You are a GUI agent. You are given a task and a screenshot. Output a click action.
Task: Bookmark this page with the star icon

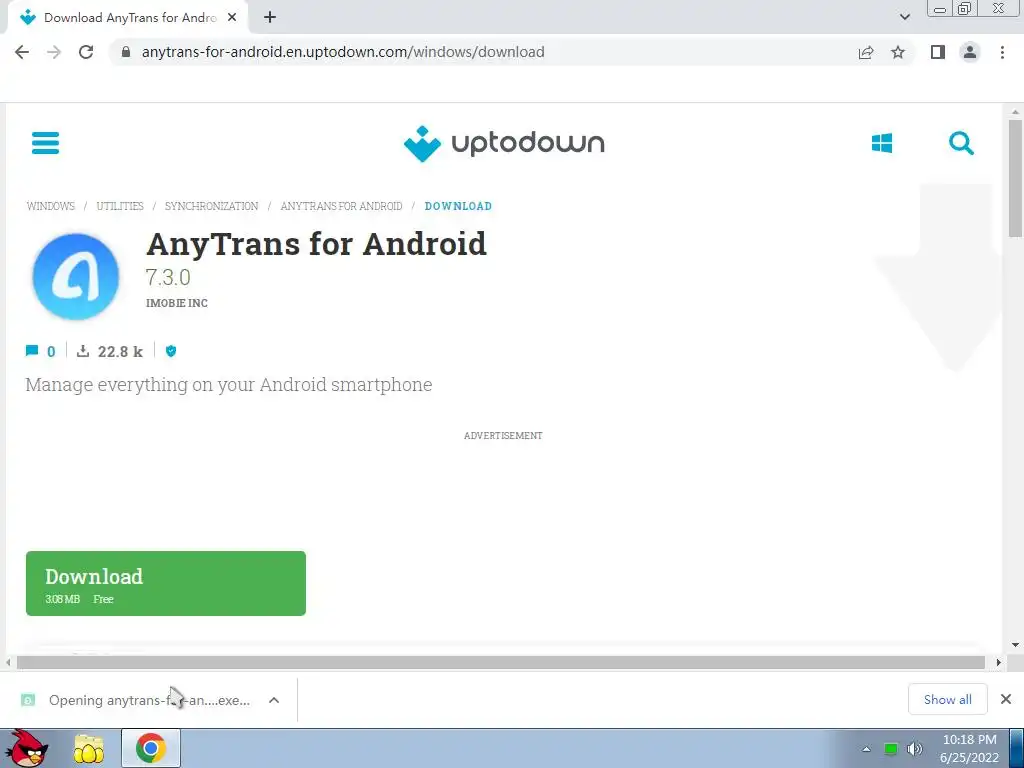tap(898, 52)
